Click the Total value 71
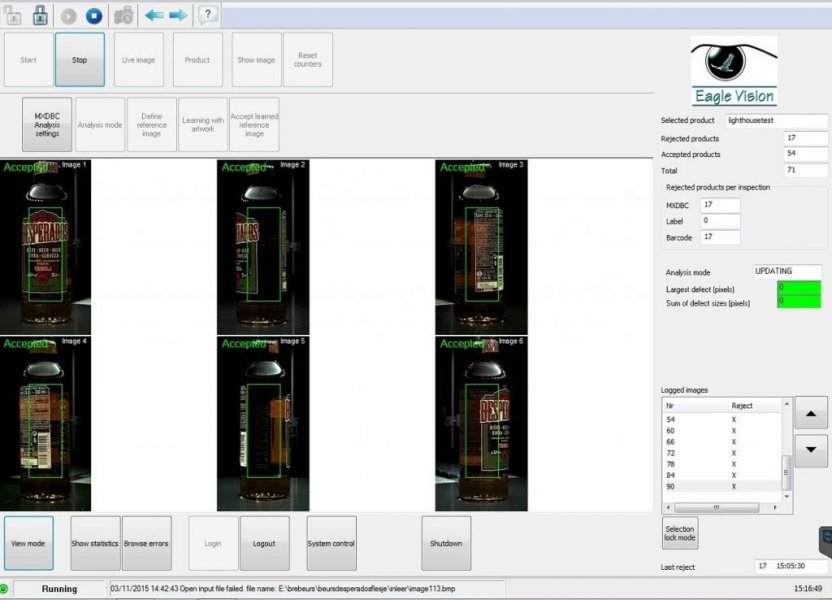The image size is (832, 600). (805, 170)
